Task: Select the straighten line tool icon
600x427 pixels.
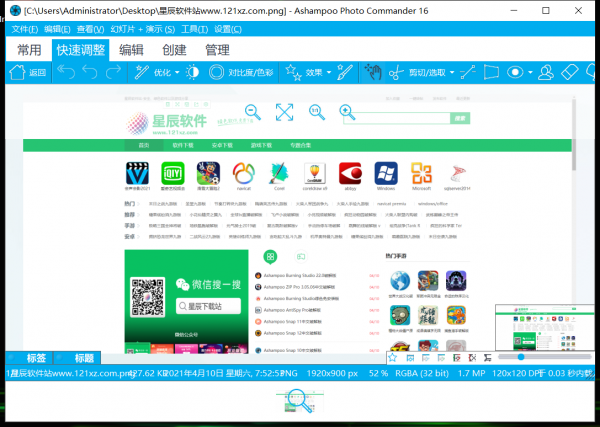Action: [468, 72]
